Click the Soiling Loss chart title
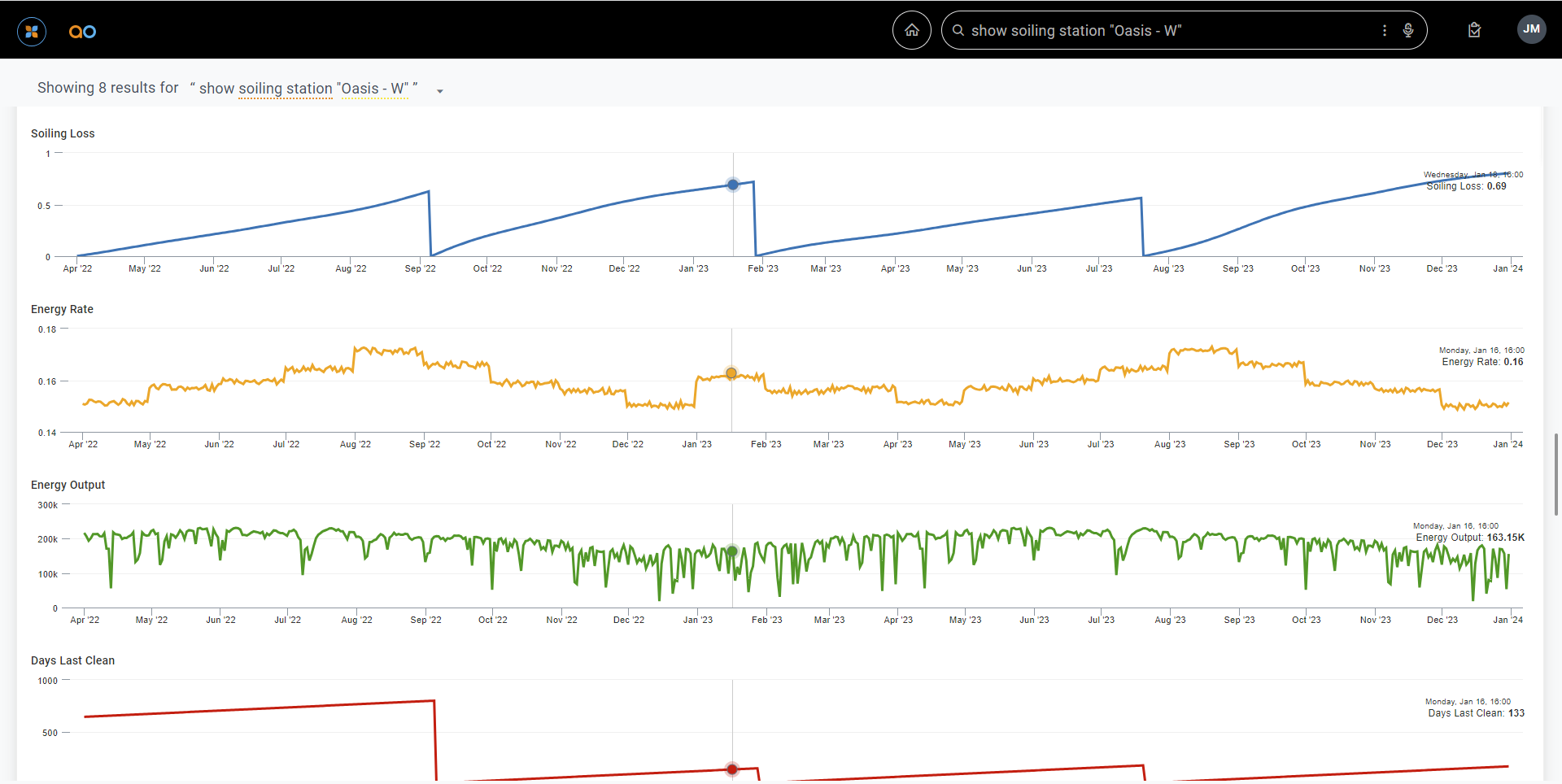This screenshot has width=1562, height=784. (63, 133)
